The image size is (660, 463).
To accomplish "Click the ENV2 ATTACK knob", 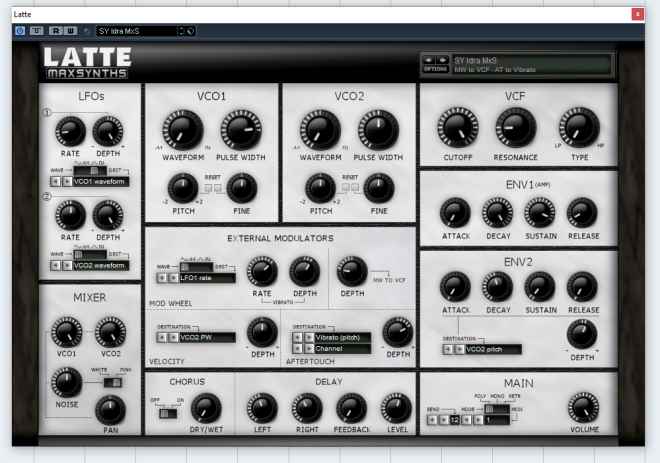I will pyautogui.click(x=455, y=287).
